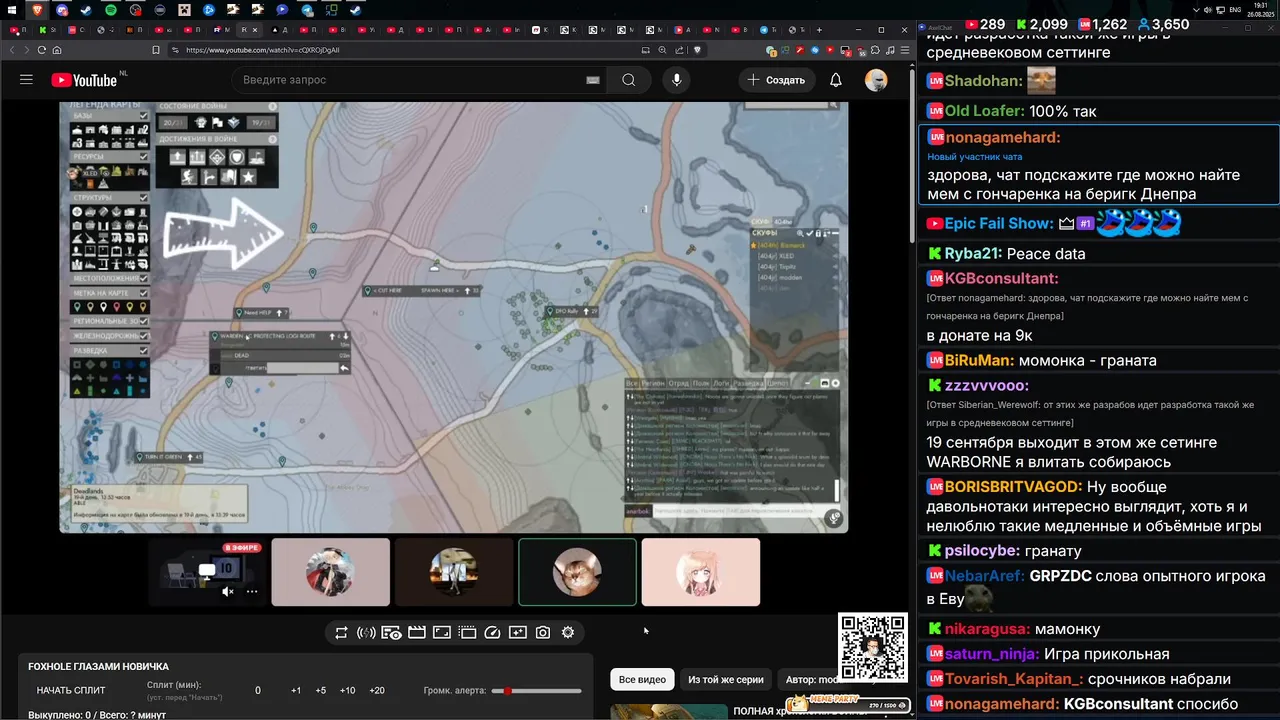Click the Windows Start button
Image resolution: width=1280 pixels, height=720 pixels.
tap(11, 10)
